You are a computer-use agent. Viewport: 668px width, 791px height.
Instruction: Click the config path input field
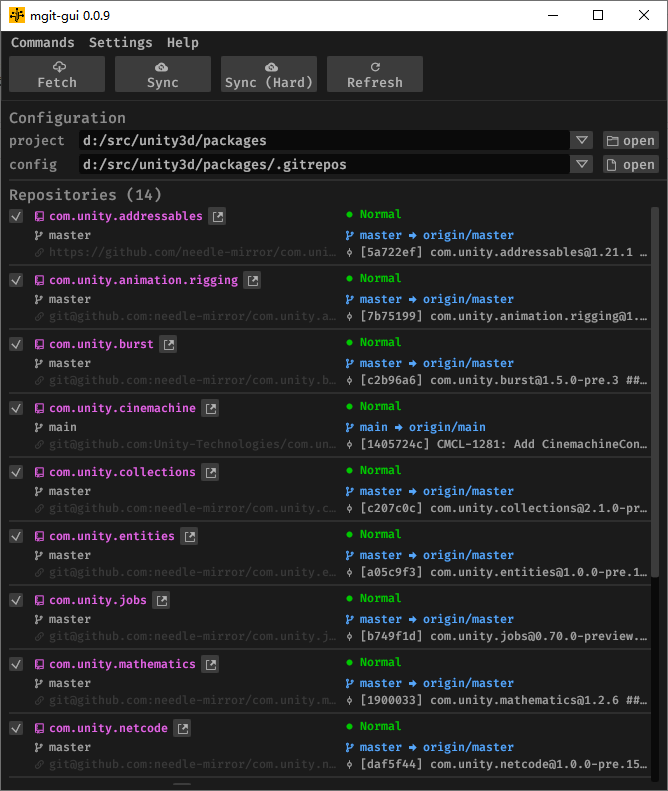tap(324, 164)
